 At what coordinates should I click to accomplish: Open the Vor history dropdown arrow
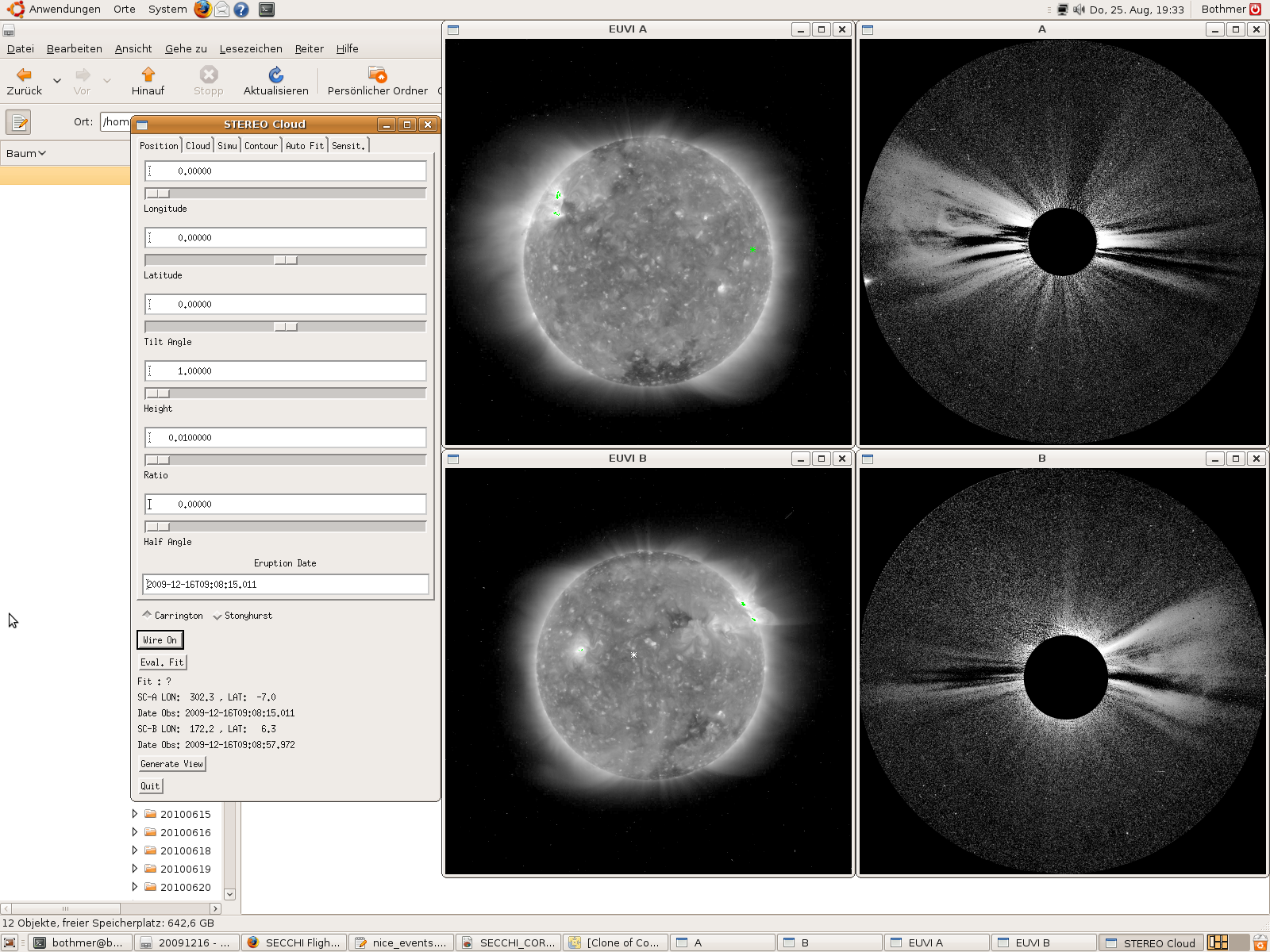107,80
